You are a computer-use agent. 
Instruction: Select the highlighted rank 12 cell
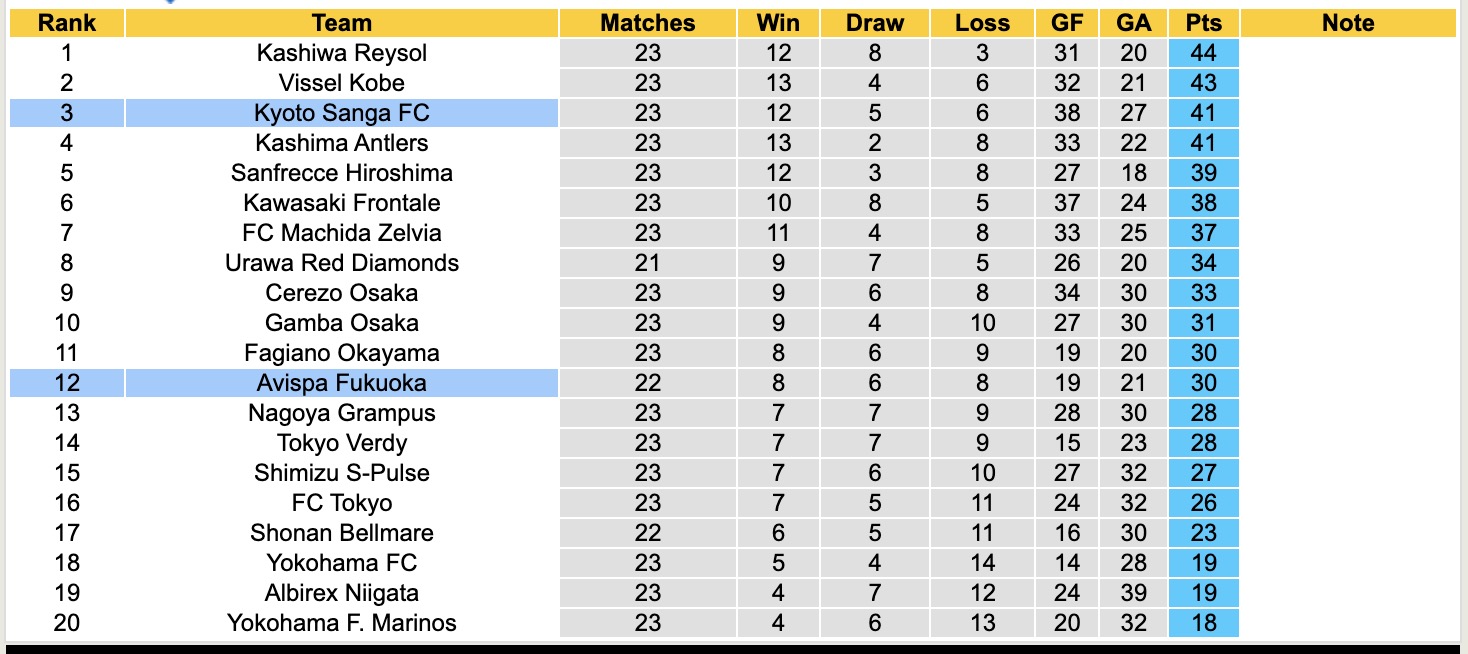(x=66, y=383)
